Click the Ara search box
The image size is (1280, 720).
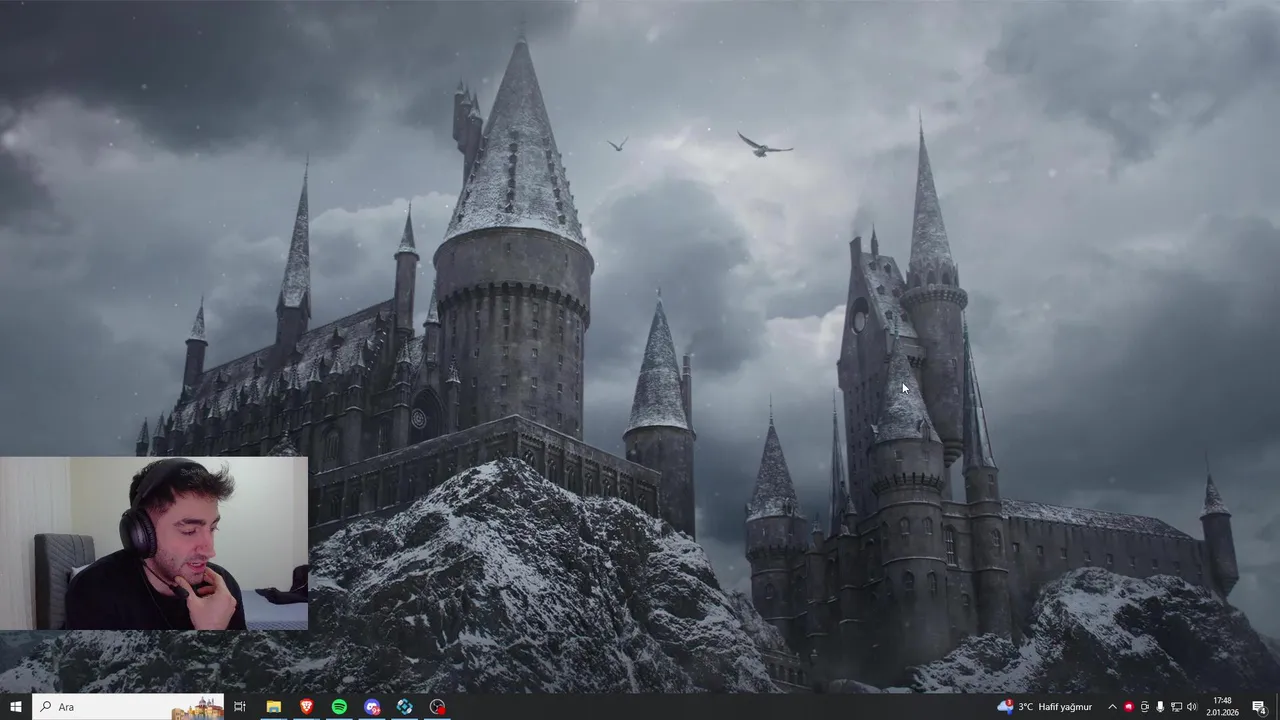coord(128,707)
